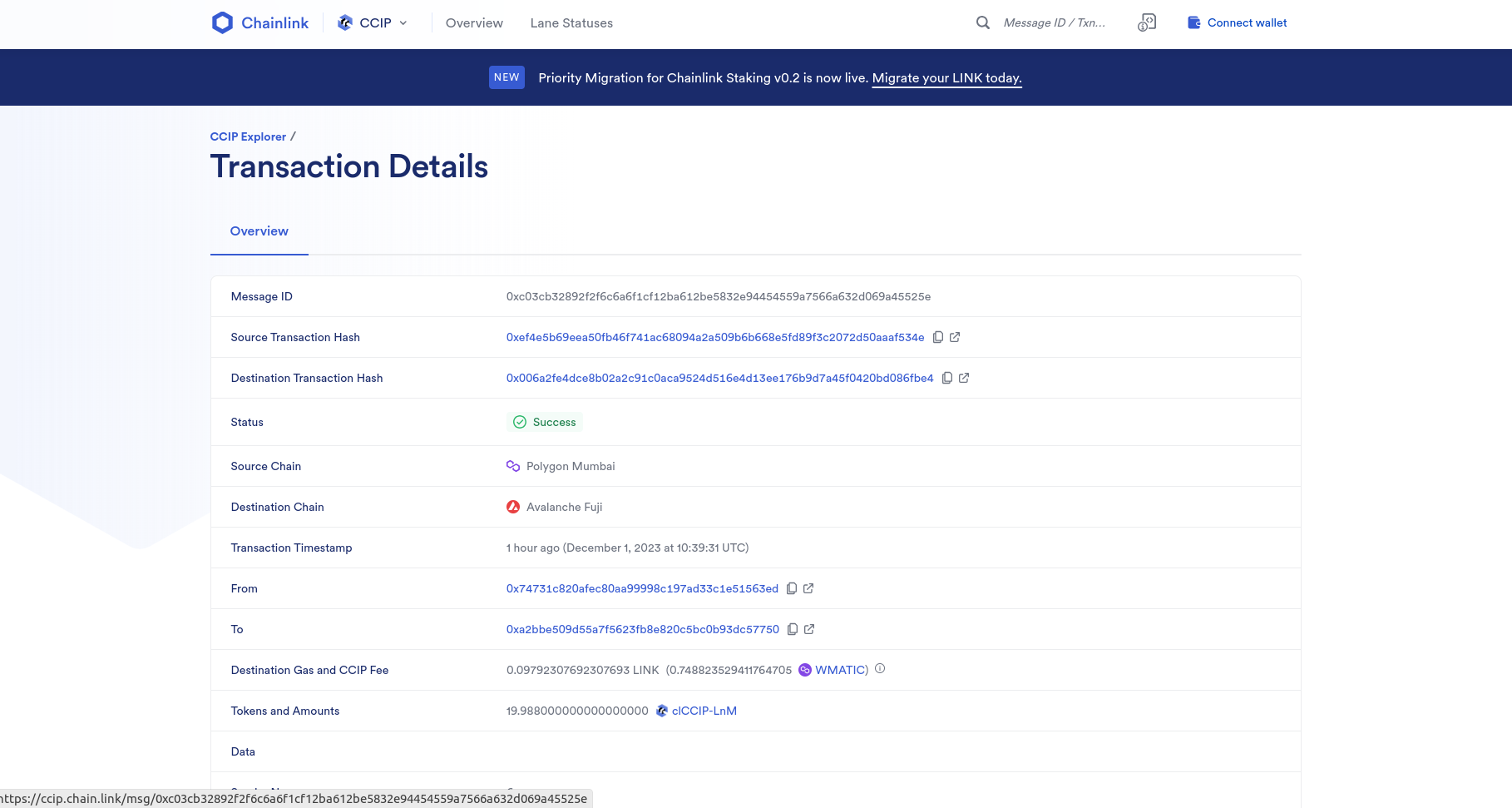Screen dimensions: 1512x808
Task: Click the 19.988 token amount value
Action: pos(577,711)
